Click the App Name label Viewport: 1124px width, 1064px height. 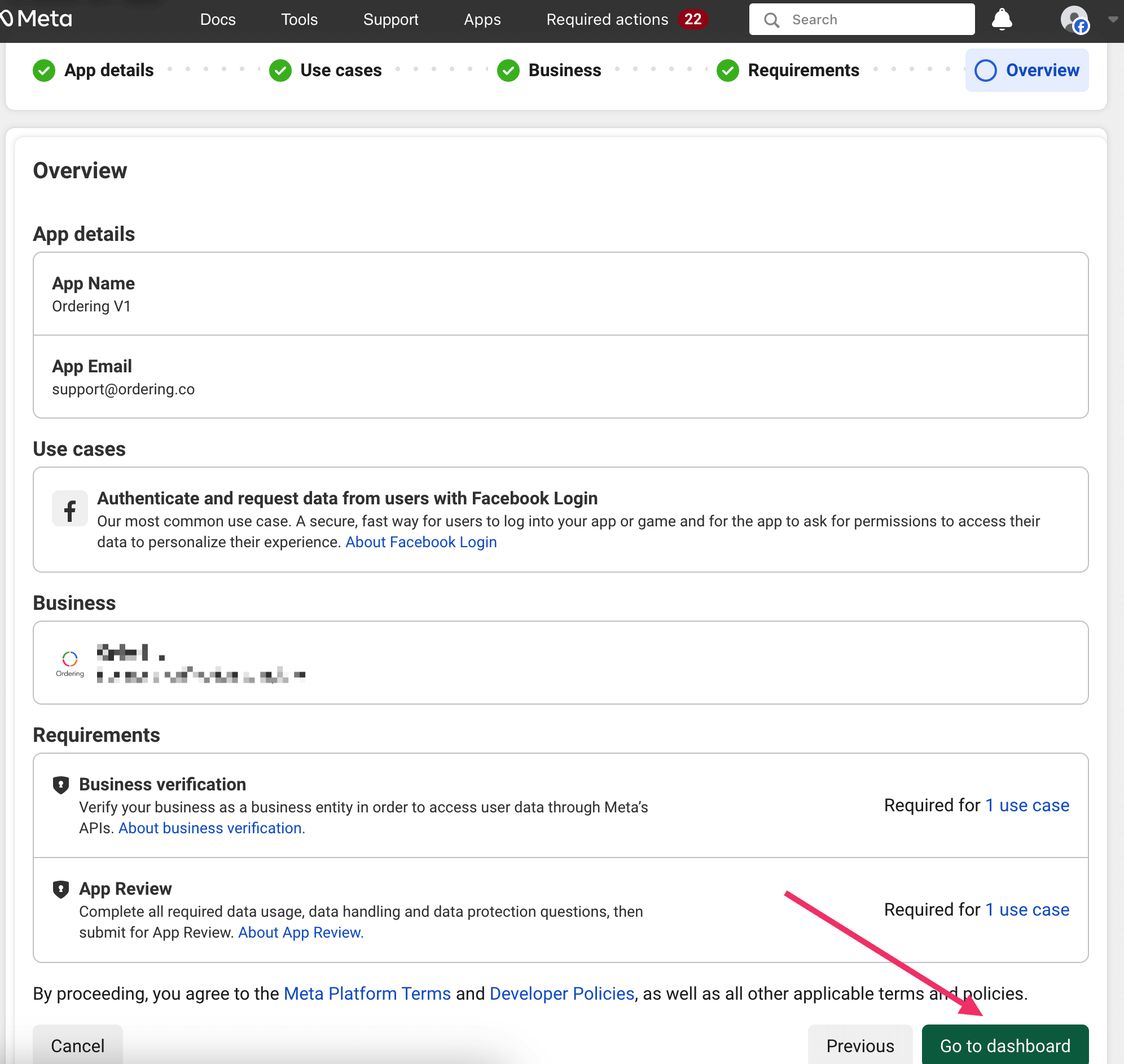pyautogui.click(x=94, y=283)
